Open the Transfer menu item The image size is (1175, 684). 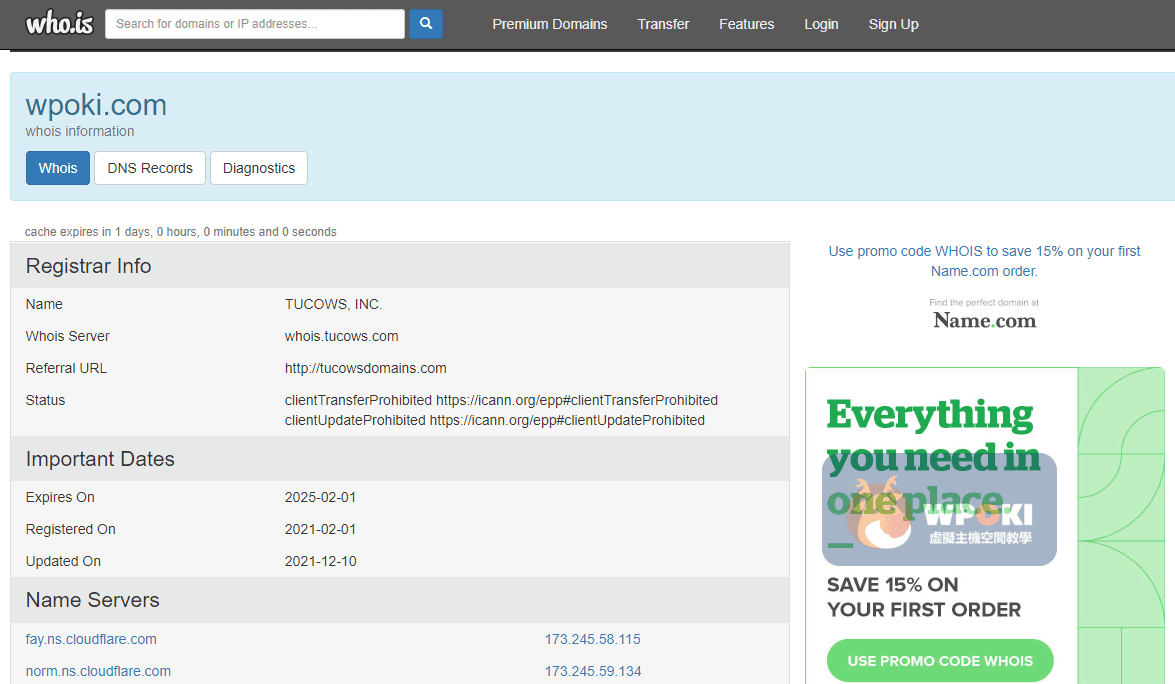tap(663, 24)
